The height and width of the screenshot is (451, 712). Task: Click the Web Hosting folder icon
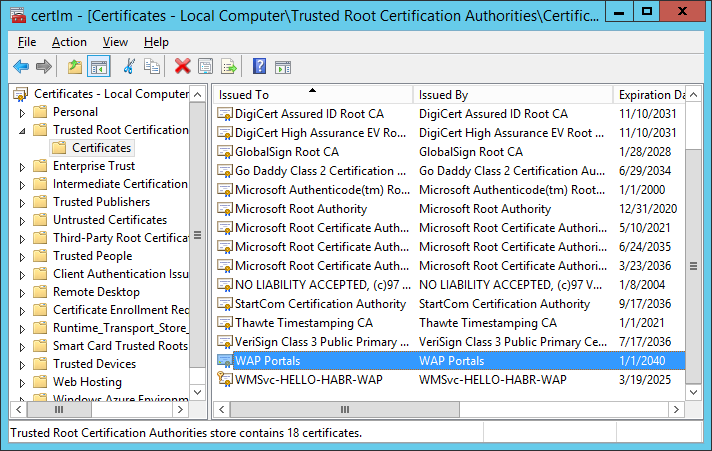(40, 382)
